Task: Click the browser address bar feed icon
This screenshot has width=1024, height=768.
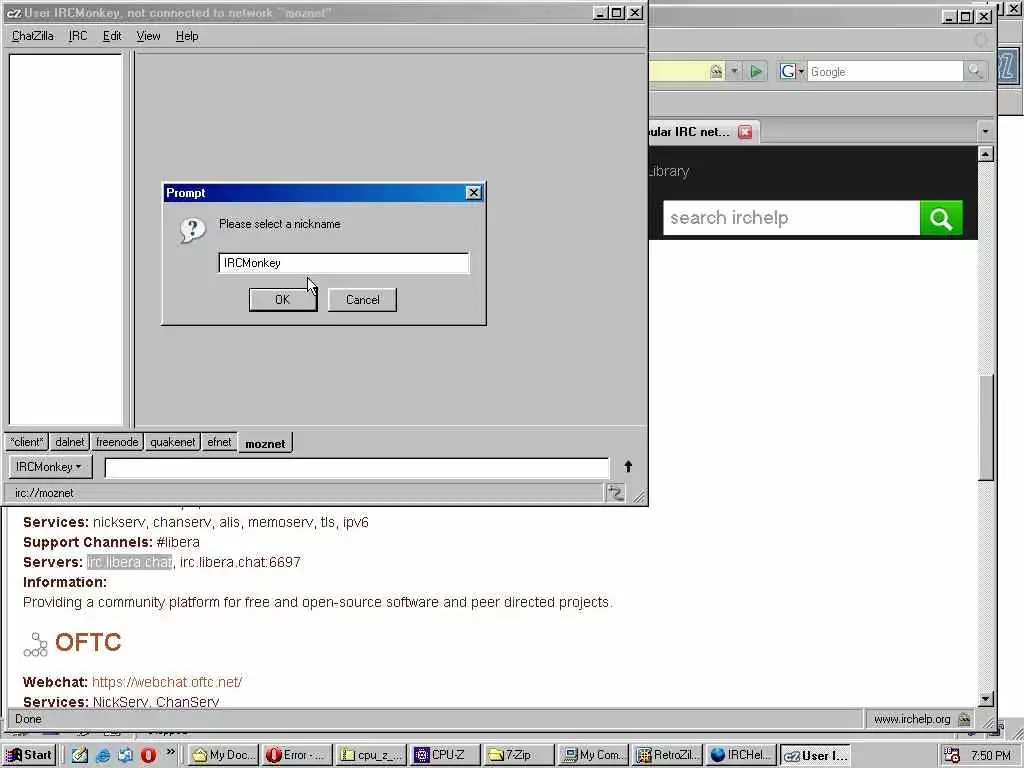Action: (716, 71)
